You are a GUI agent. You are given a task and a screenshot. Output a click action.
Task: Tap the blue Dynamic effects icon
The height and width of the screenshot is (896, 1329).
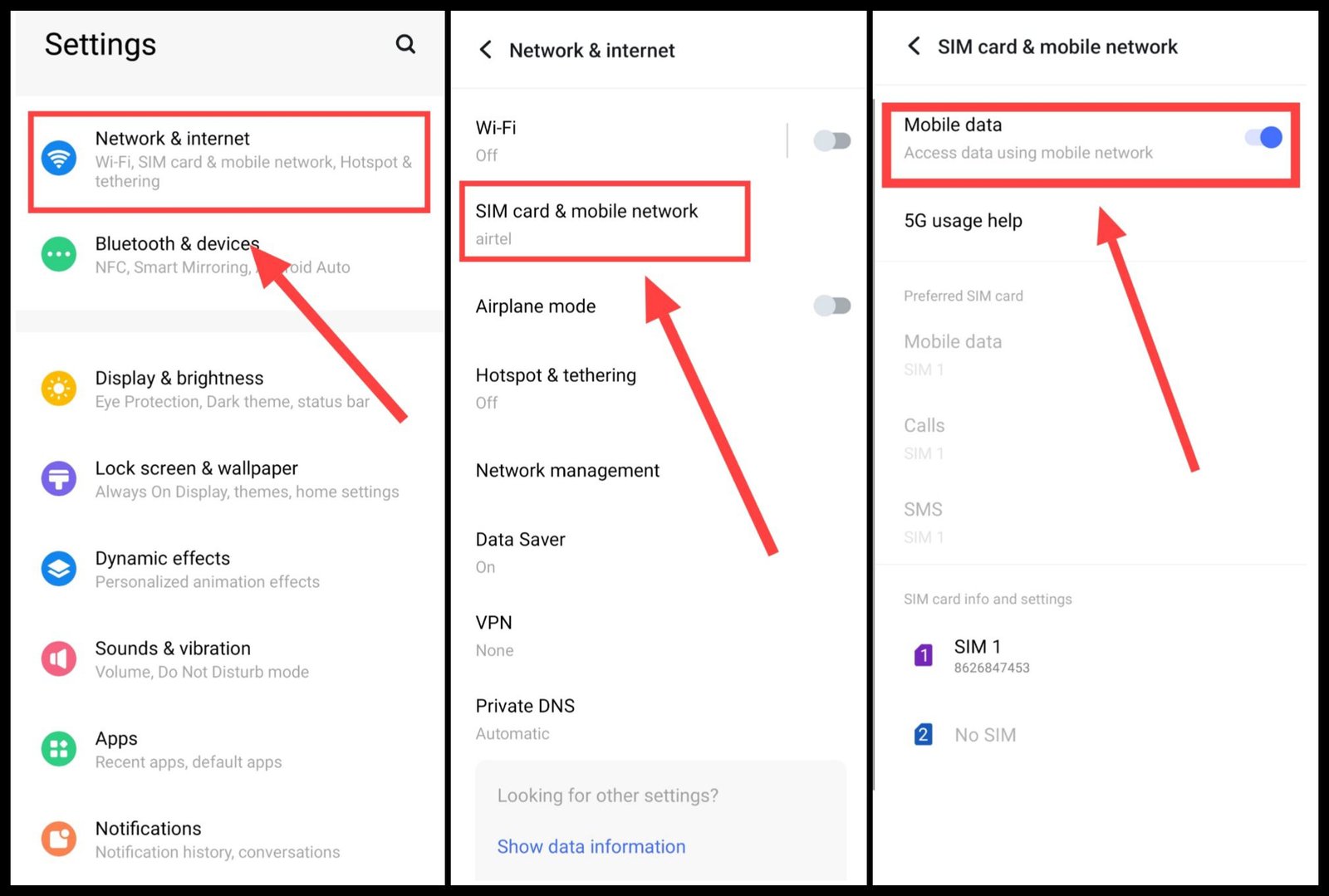[x=59, y=569]
